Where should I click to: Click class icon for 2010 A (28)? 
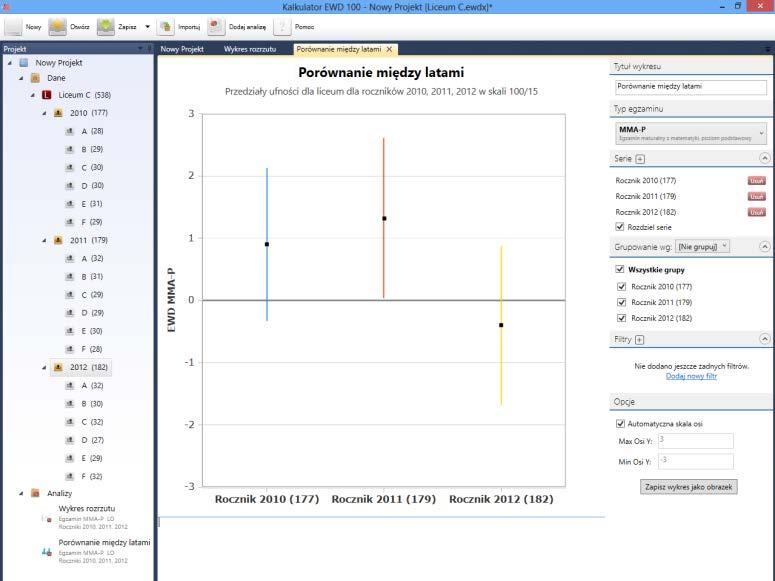tap(70, 132)
